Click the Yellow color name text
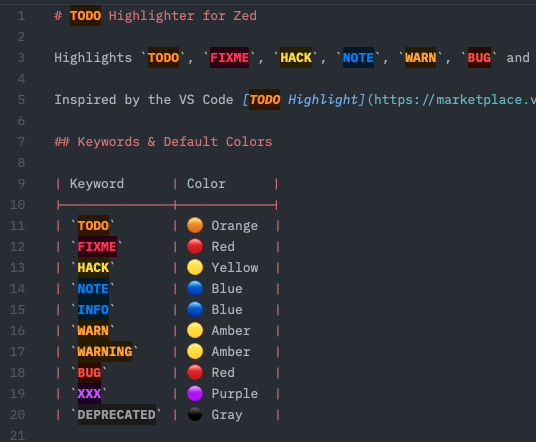 (x=235, y=268)
